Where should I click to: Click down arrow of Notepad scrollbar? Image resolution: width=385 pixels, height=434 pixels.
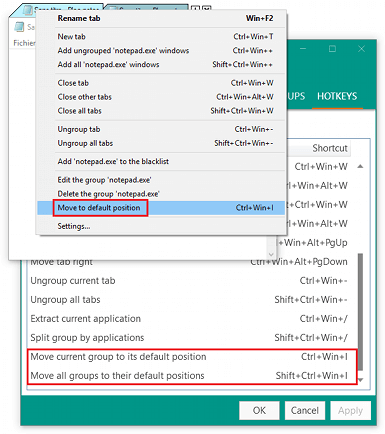click(271, 255)
